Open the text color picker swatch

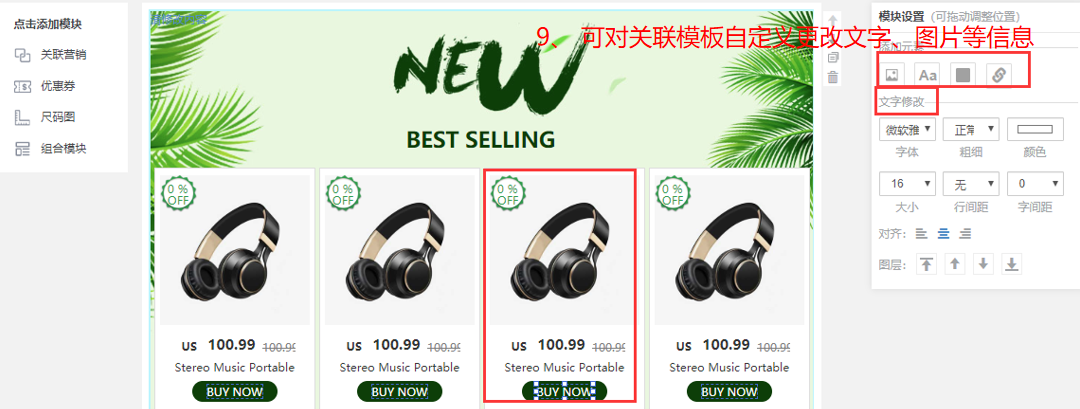click(1035, 129)
